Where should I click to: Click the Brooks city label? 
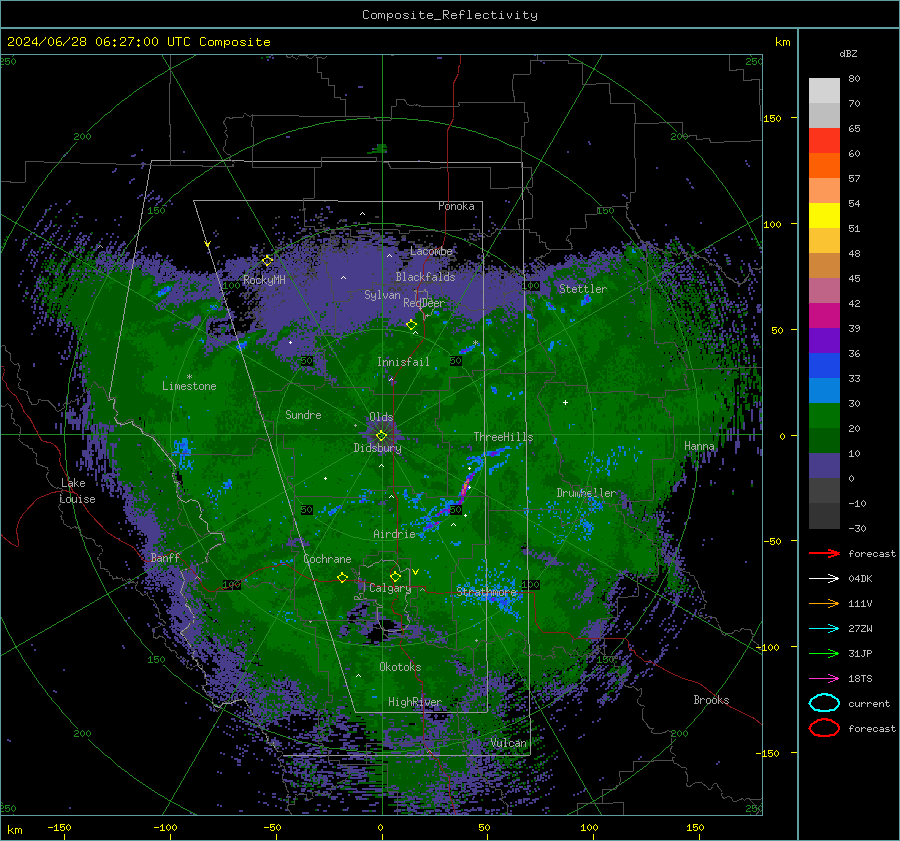click(x=711, y=700)
